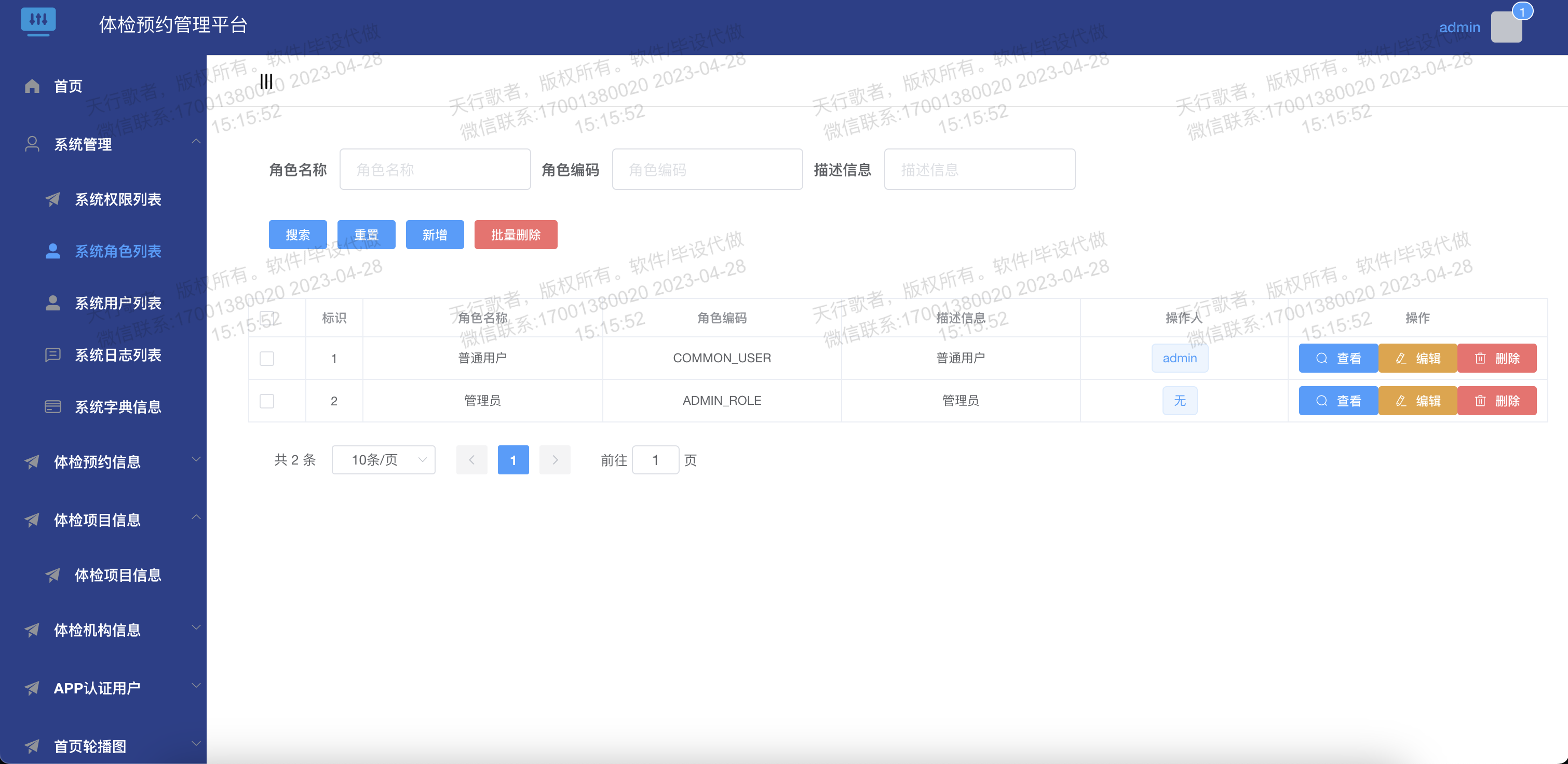
Task: Click the home icon beside 首页
Action: click(x=32, y=86)
